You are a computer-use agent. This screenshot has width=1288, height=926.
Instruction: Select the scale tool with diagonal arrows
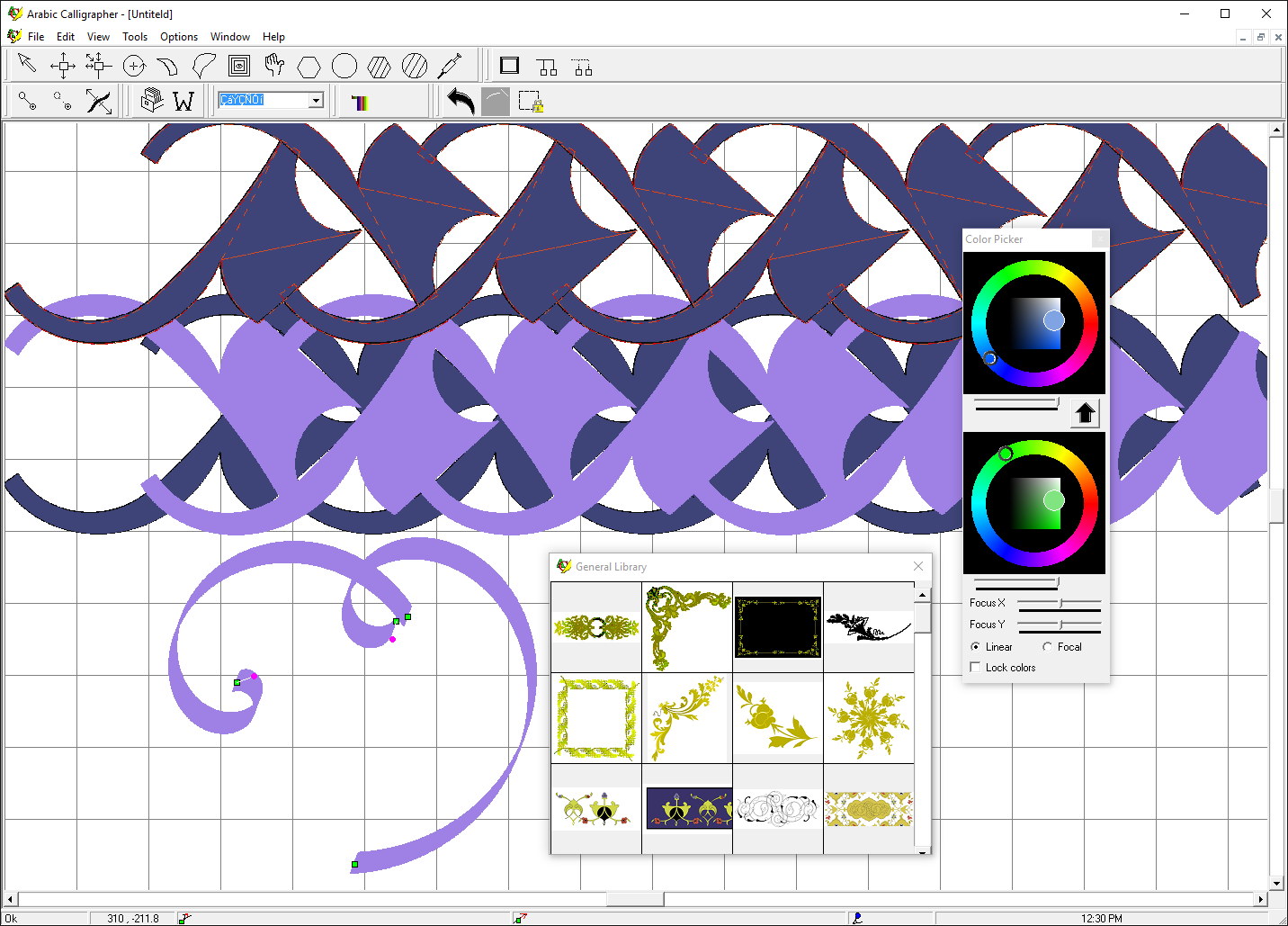click(x=98, y=65)
